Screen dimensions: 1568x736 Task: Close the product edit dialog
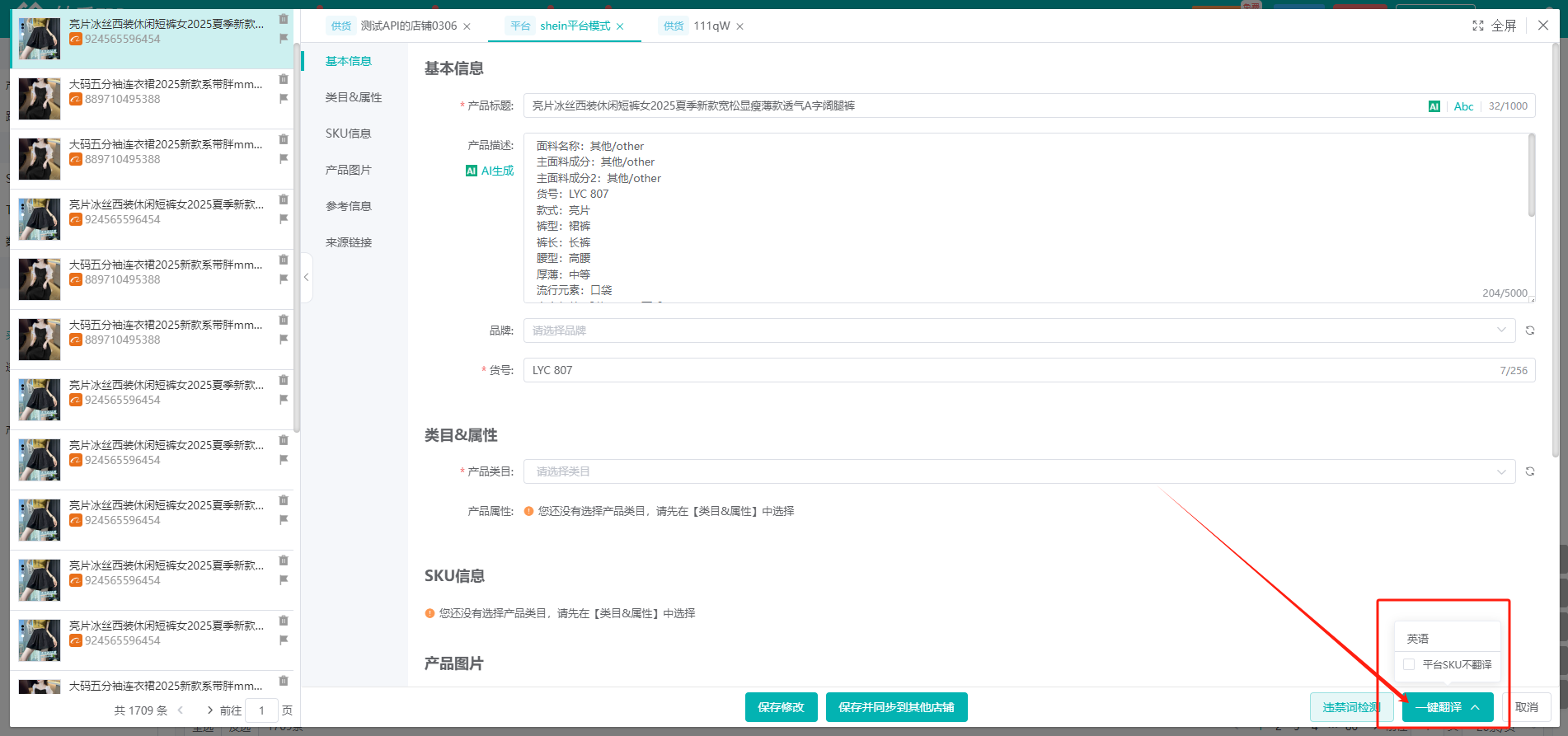(x=1543, y=26)
